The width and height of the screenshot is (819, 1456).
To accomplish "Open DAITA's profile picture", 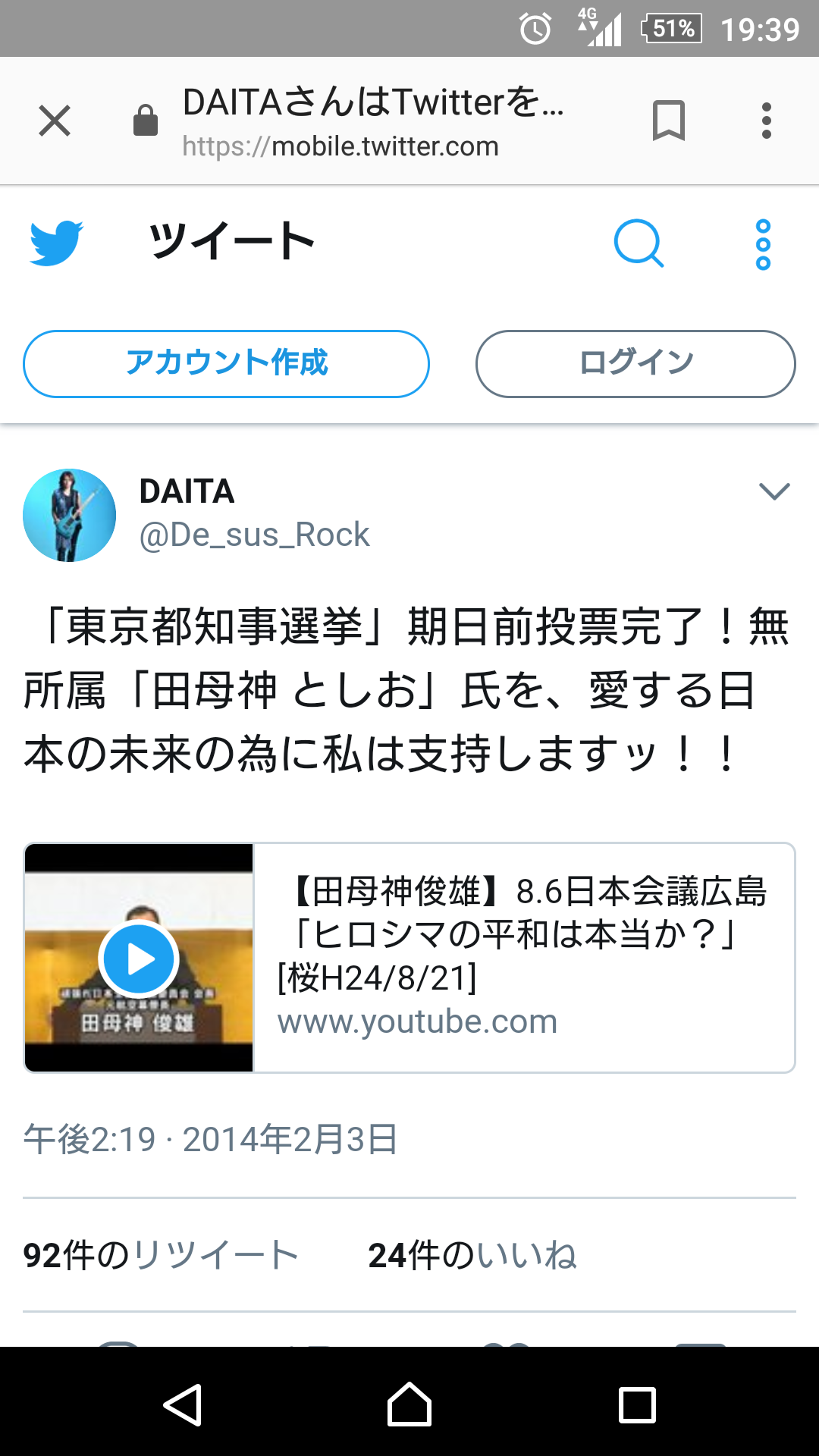I will point(69,515).
